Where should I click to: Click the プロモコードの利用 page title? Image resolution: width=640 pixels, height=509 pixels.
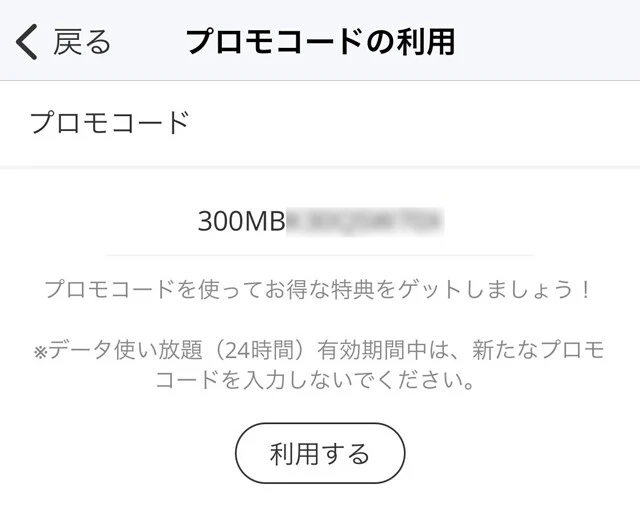pyautogui.click(x=320, y=42)
